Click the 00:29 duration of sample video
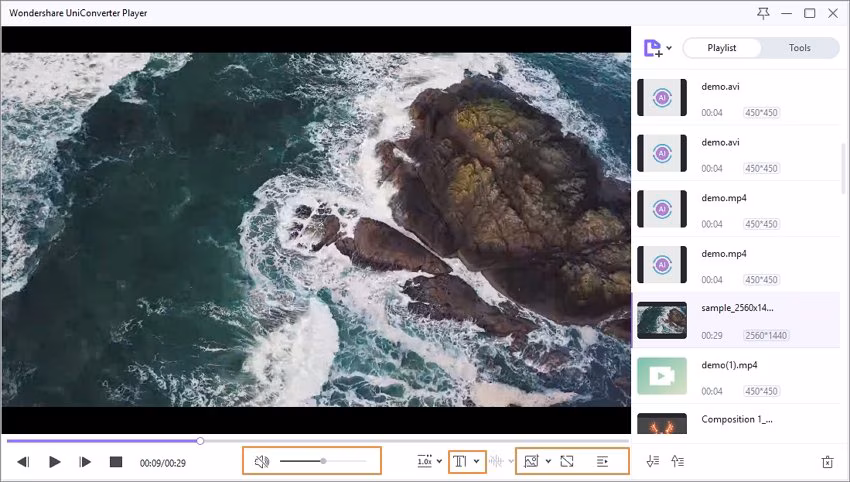Screen dimensions: 850x482 pyautogui.click(x=712, y=335)
